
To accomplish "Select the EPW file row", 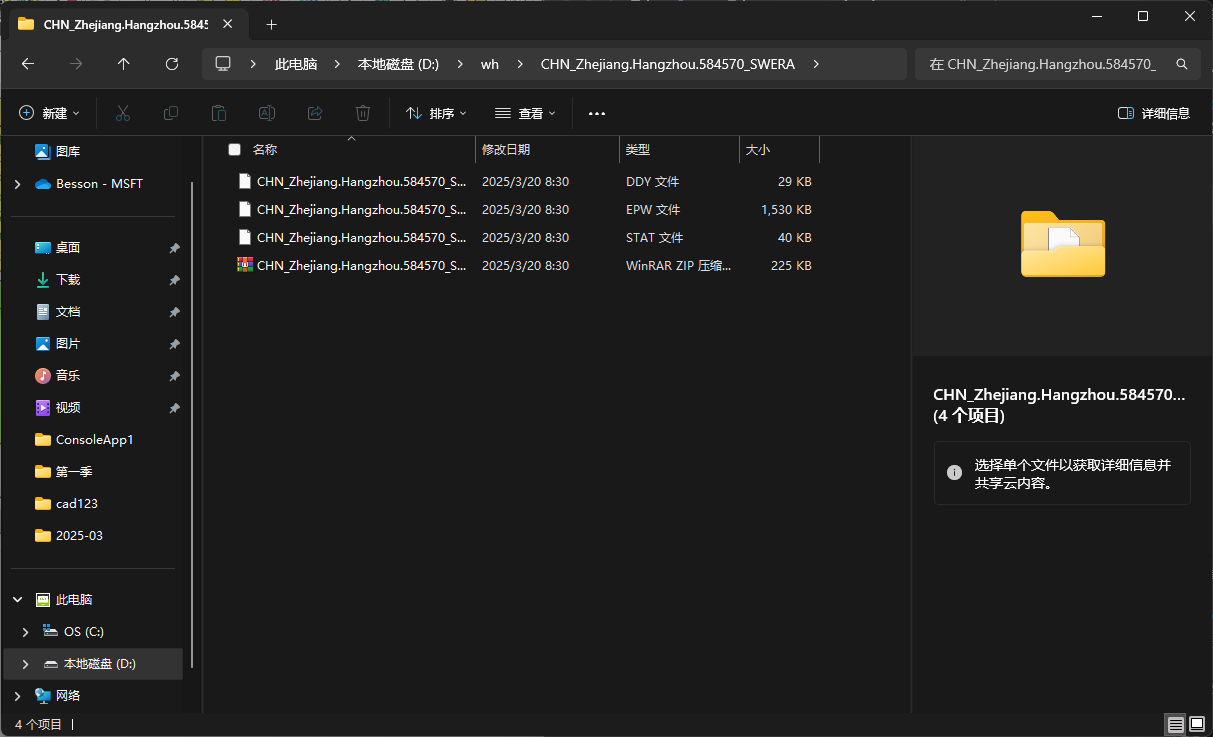I will tap(525, 210).
